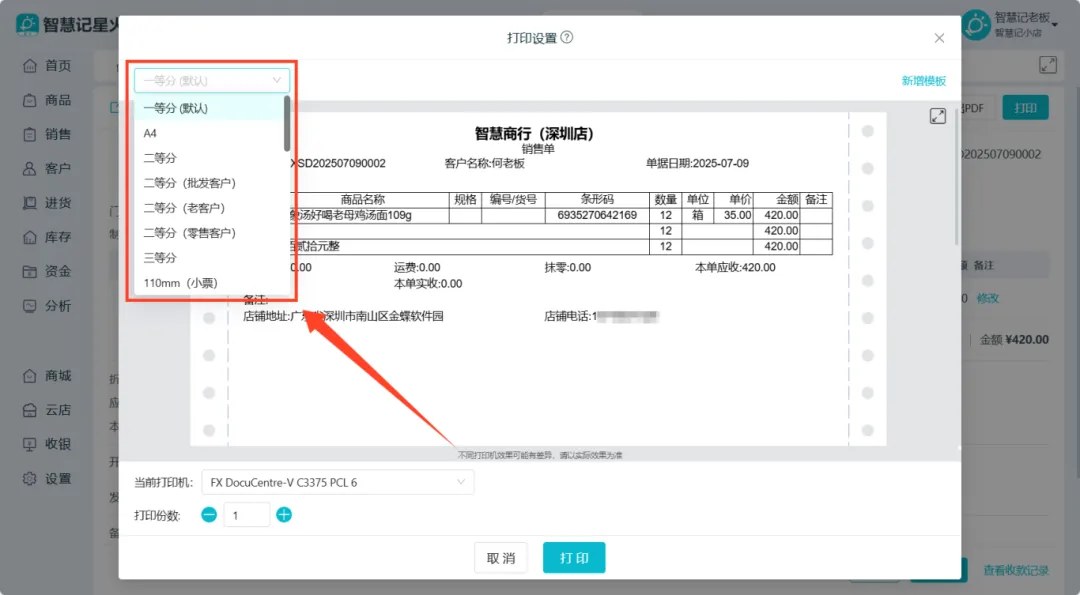
Task: Select the 资金 sidebar icon
Action: coord(30,271)
